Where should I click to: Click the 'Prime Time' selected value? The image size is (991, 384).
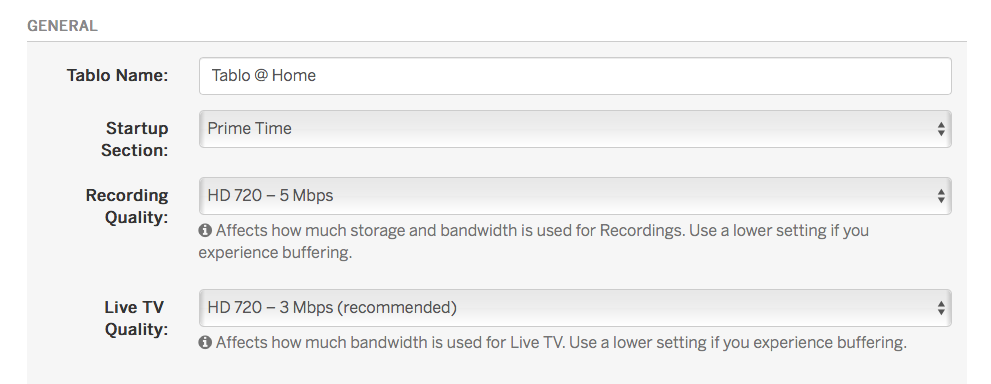click(x=250, y=128)
